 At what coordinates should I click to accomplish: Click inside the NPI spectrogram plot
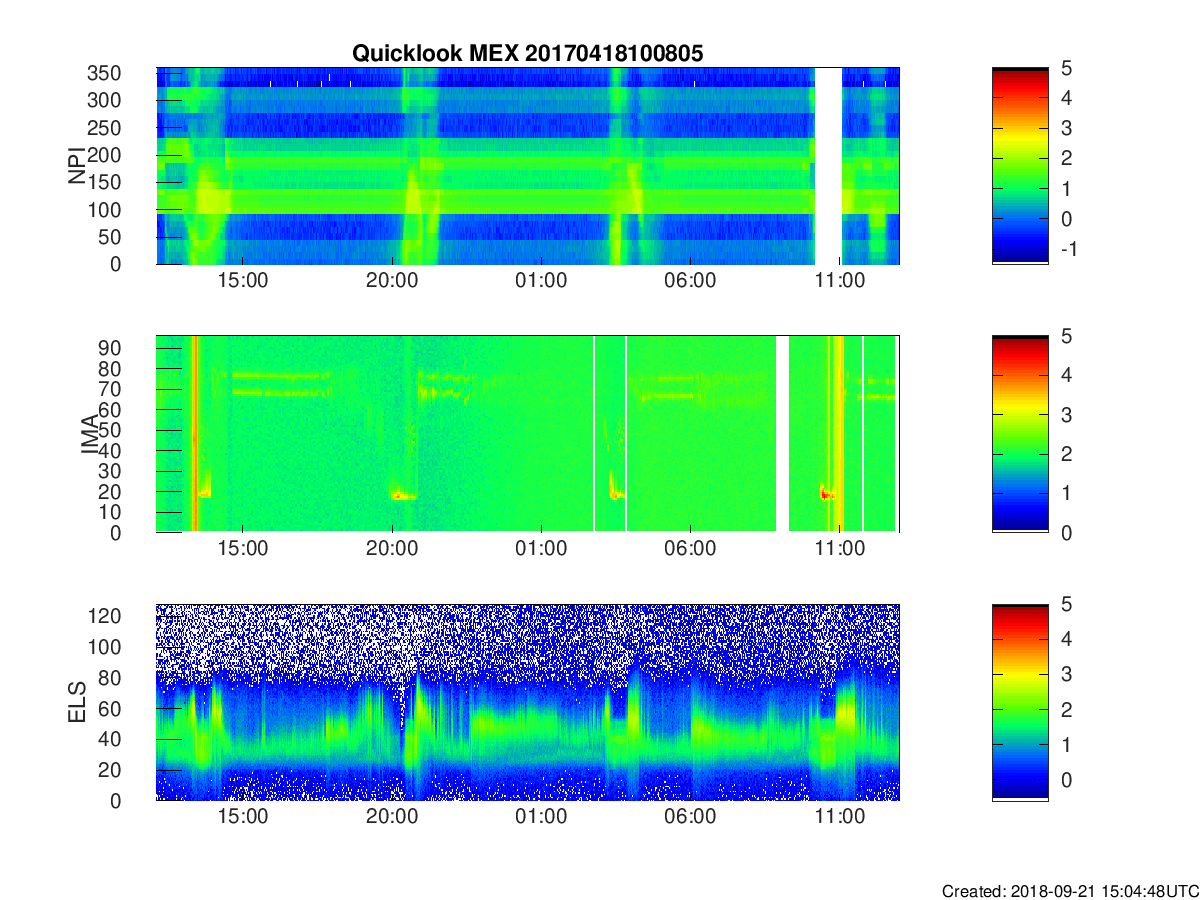(527, 166)
